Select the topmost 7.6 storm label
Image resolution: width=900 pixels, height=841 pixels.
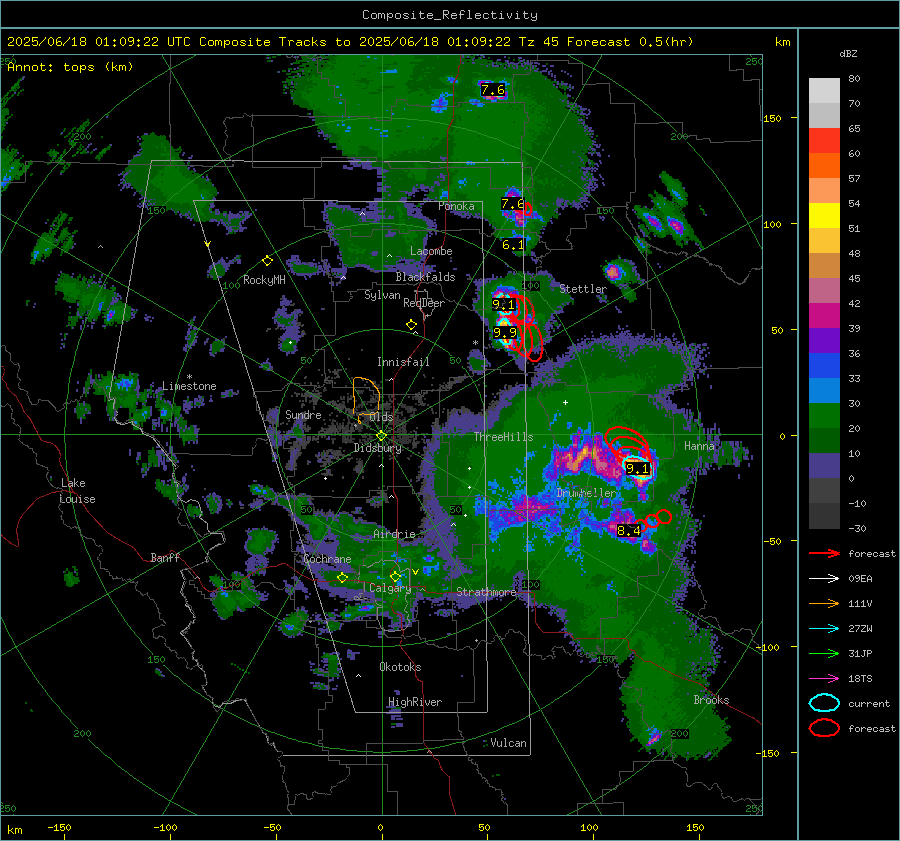tap(492, 90)
